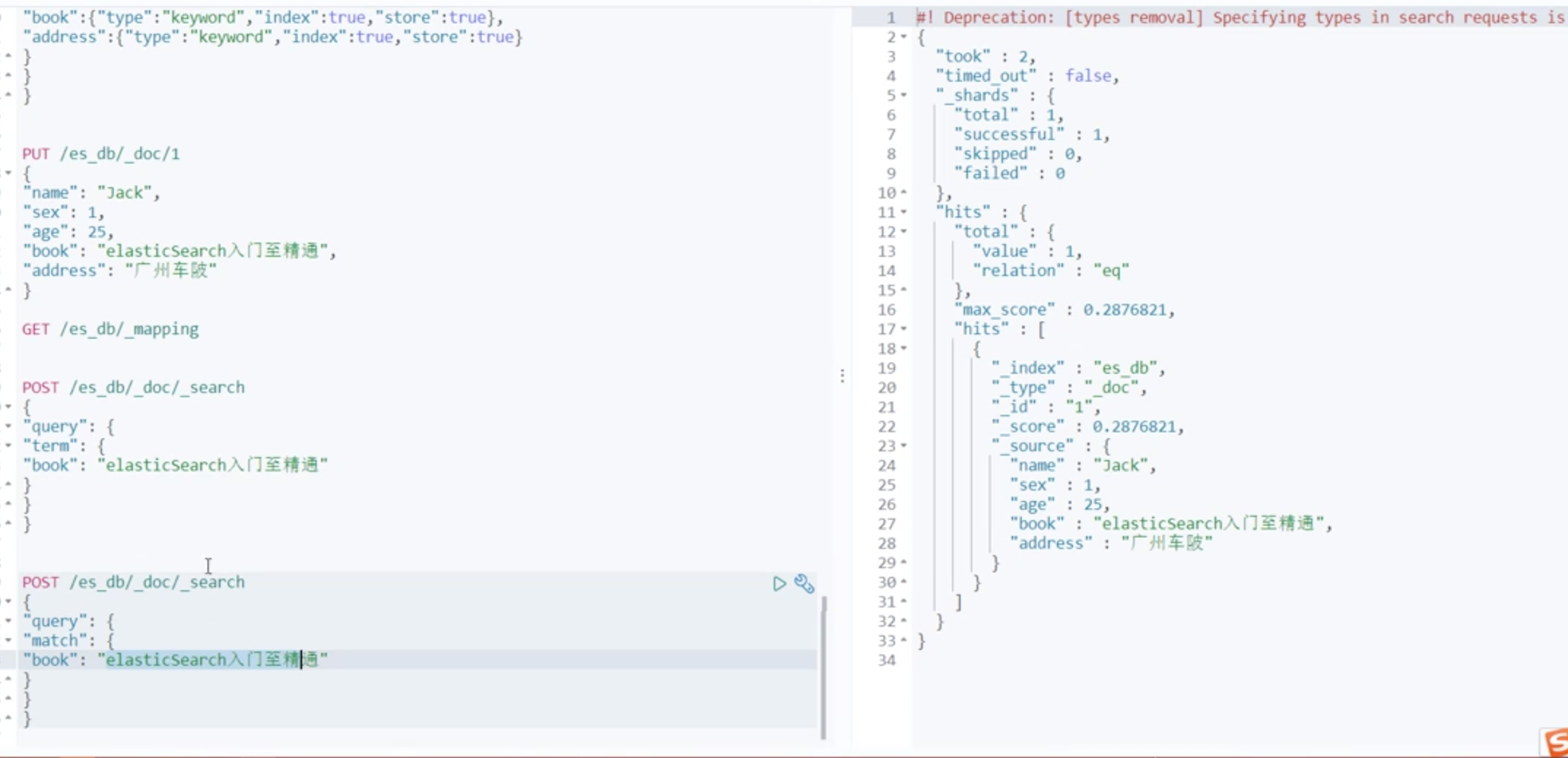Collapse the hit object on line 18
The width and height of the screenshot is (1568, 758).
click(904, 348)
